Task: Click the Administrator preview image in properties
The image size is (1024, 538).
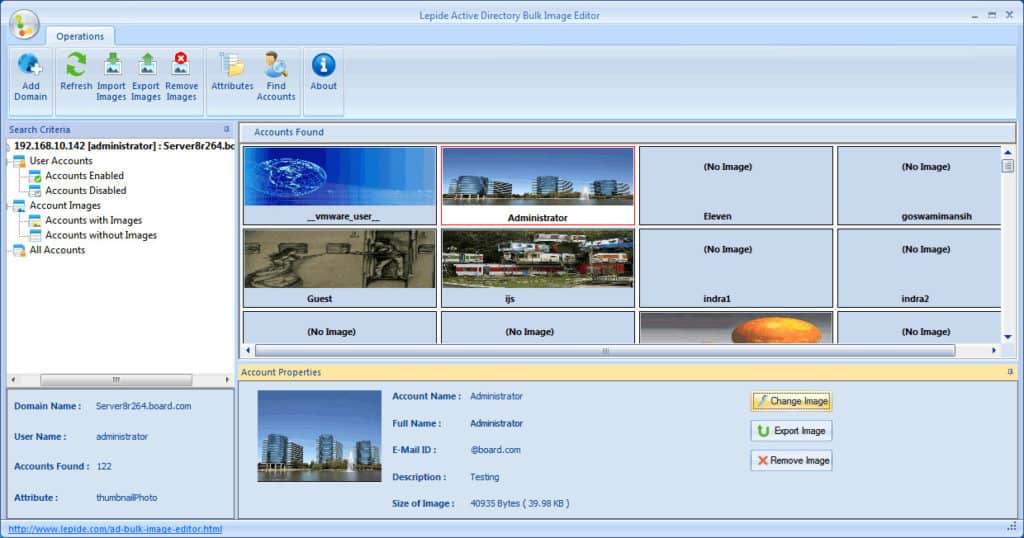Action: (x=319, y=436)
